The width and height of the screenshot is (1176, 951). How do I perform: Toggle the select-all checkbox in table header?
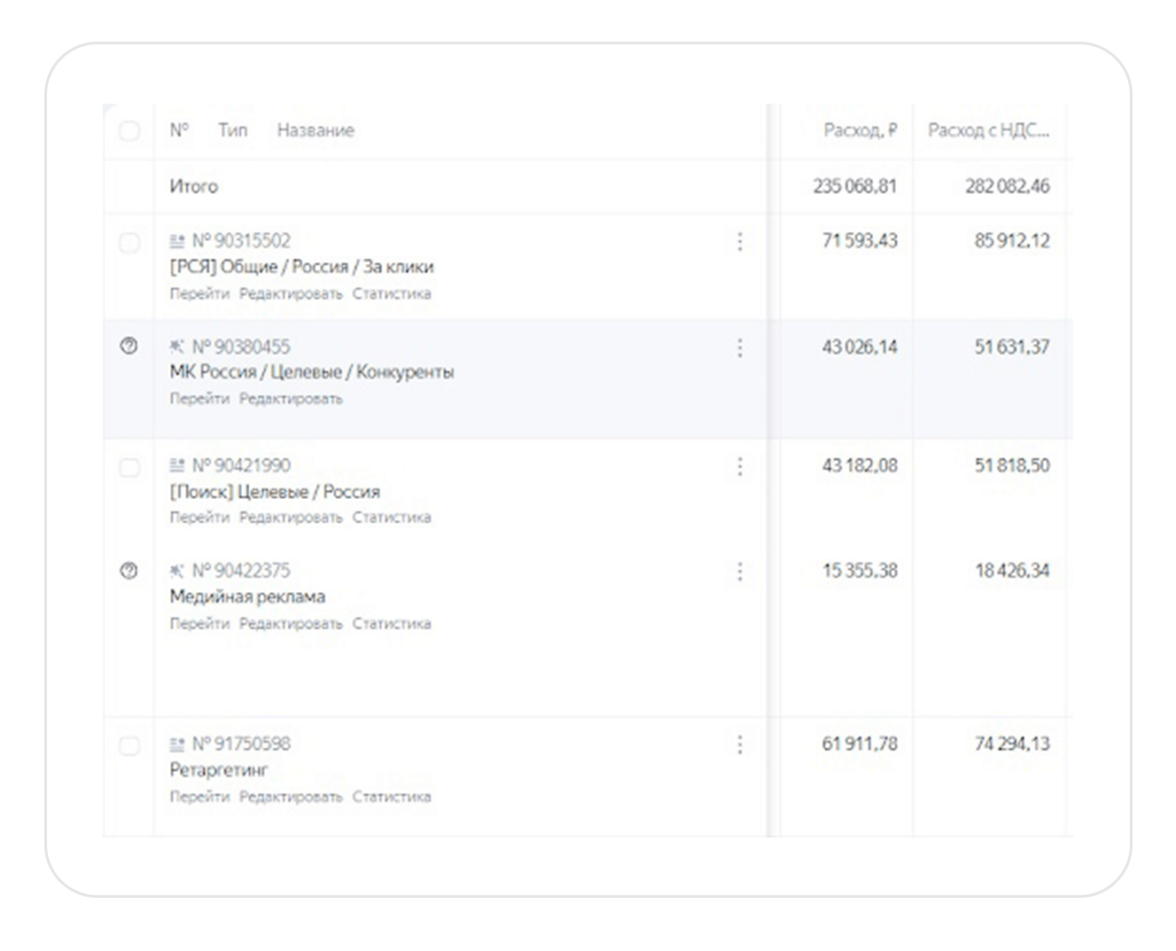[128, 131]
